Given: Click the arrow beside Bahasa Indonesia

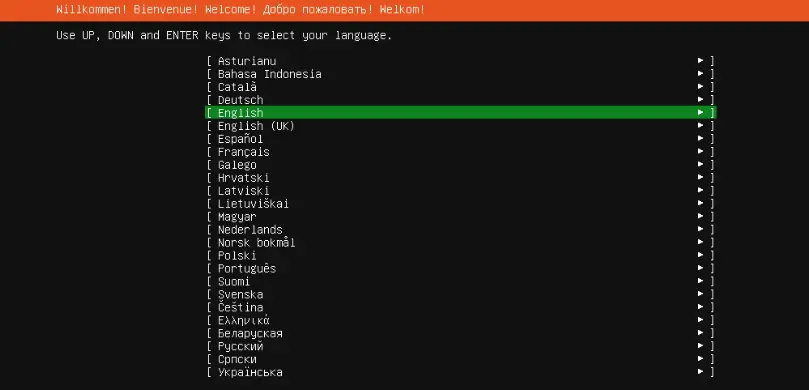Looking at the screenshot, I should (x=700, y=73).
